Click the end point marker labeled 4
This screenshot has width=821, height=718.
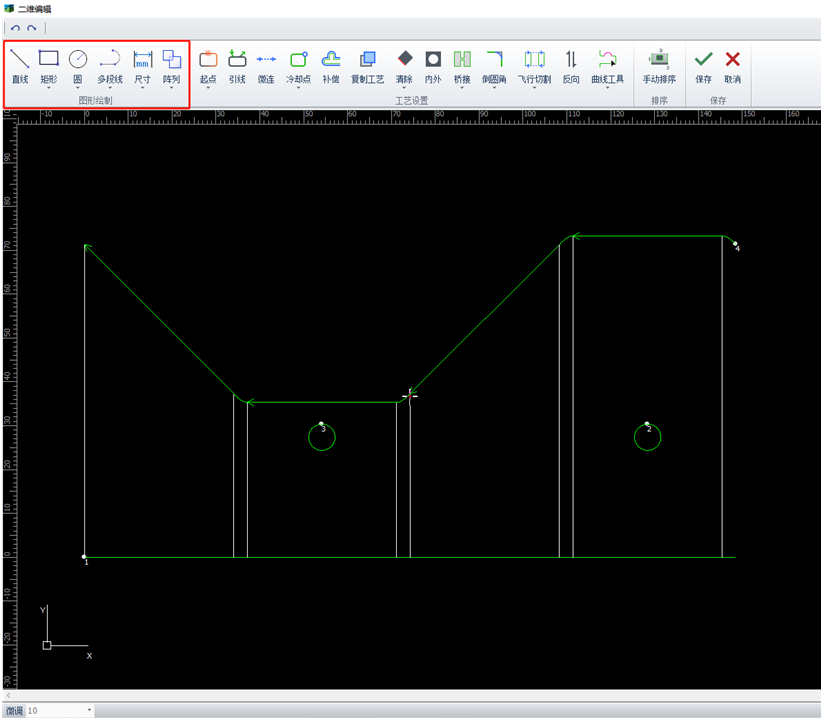735,244
